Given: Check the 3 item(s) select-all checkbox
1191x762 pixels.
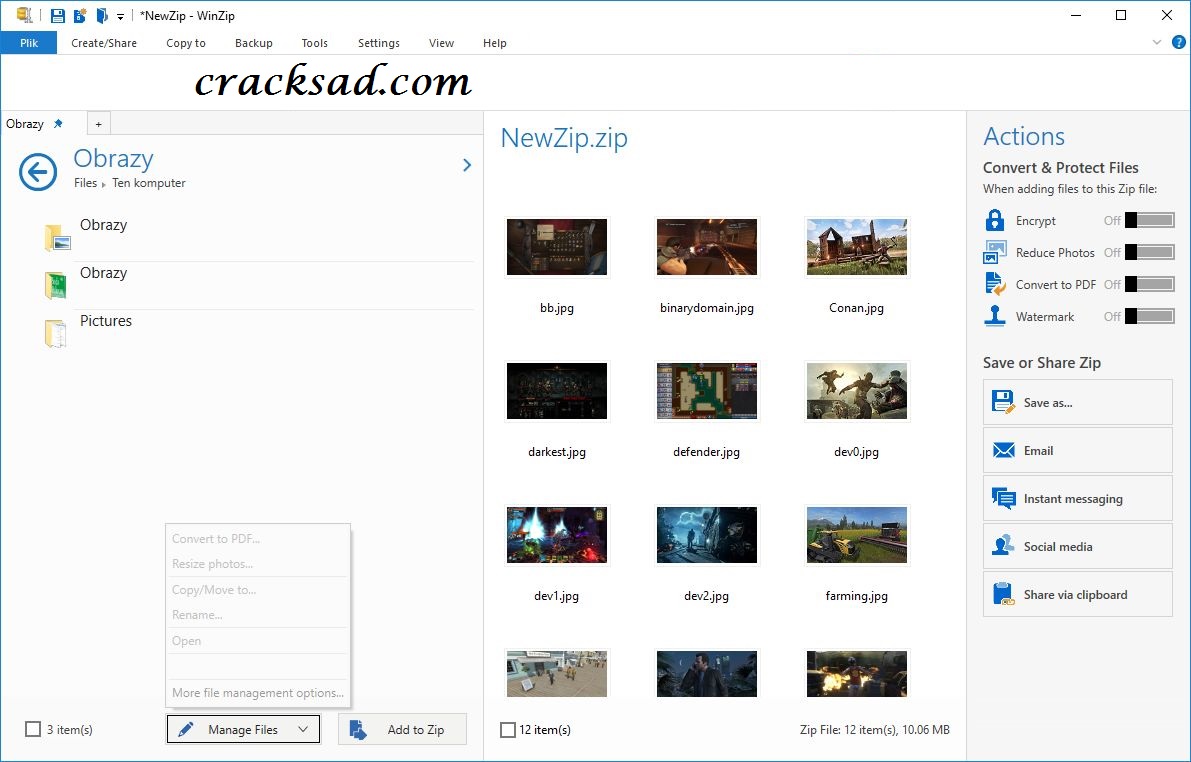Looking at the screenshot, I should pos(33,729).
